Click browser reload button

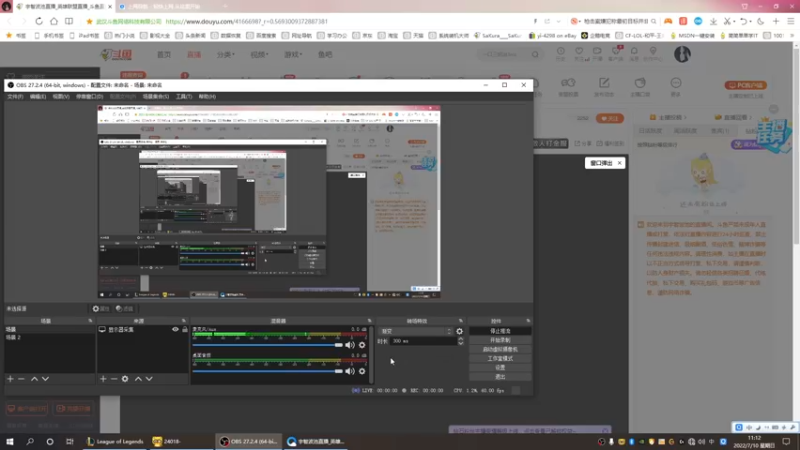[x=39, y=21]
